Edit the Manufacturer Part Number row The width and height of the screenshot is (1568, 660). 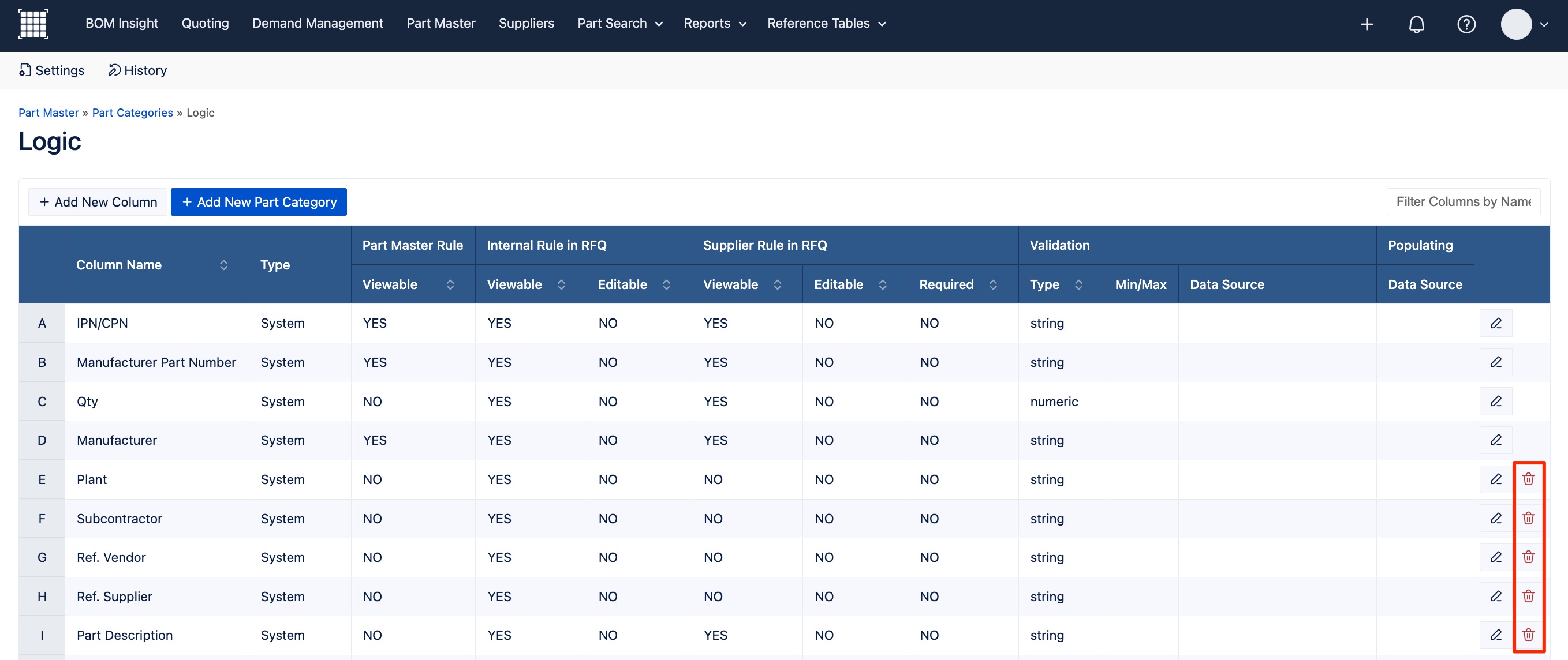[1496, 362]
